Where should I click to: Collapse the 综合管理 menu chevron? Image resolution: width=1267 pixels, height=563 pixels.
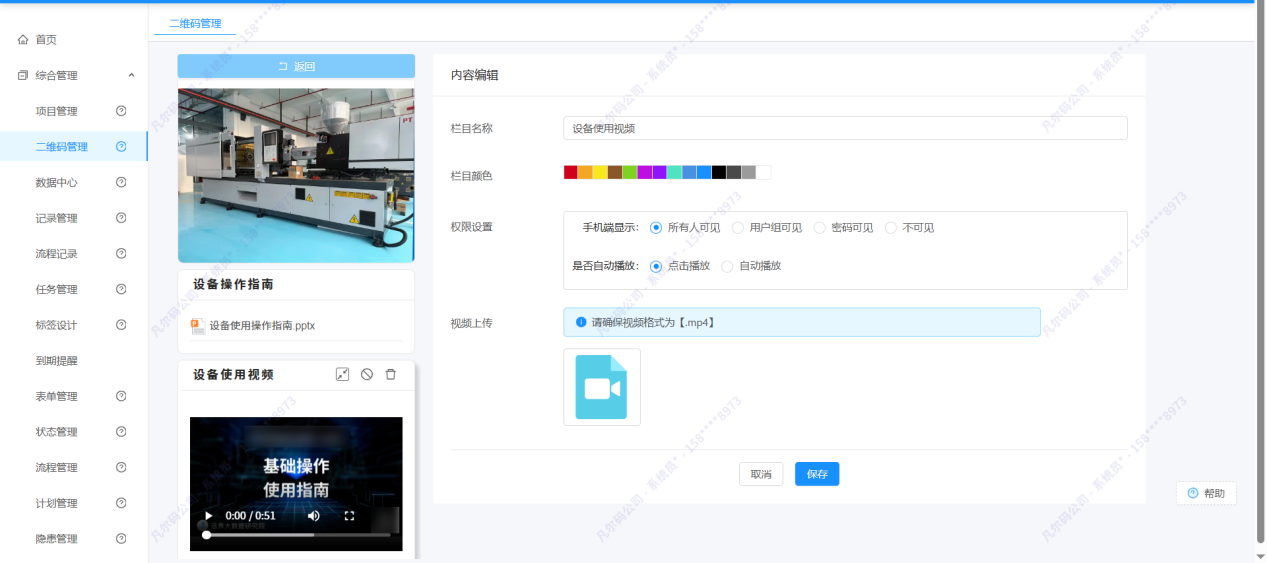[x=132, y=76]
